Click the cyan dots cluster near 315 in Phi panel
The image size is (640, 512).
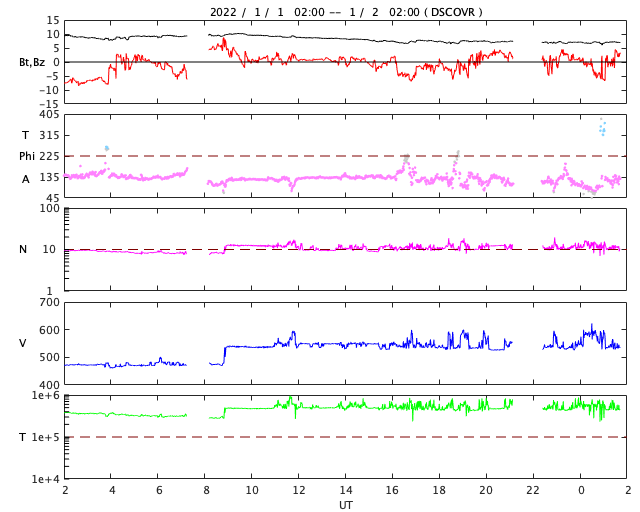click(602, 128)
